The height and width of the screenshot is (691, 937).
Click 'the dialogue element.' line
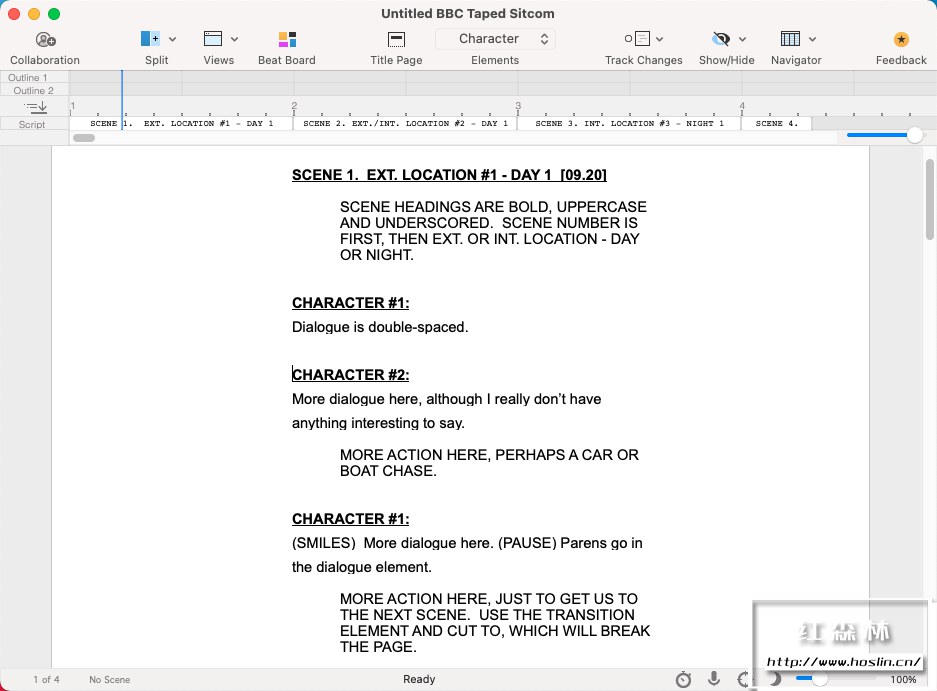[x=362, y=567]
